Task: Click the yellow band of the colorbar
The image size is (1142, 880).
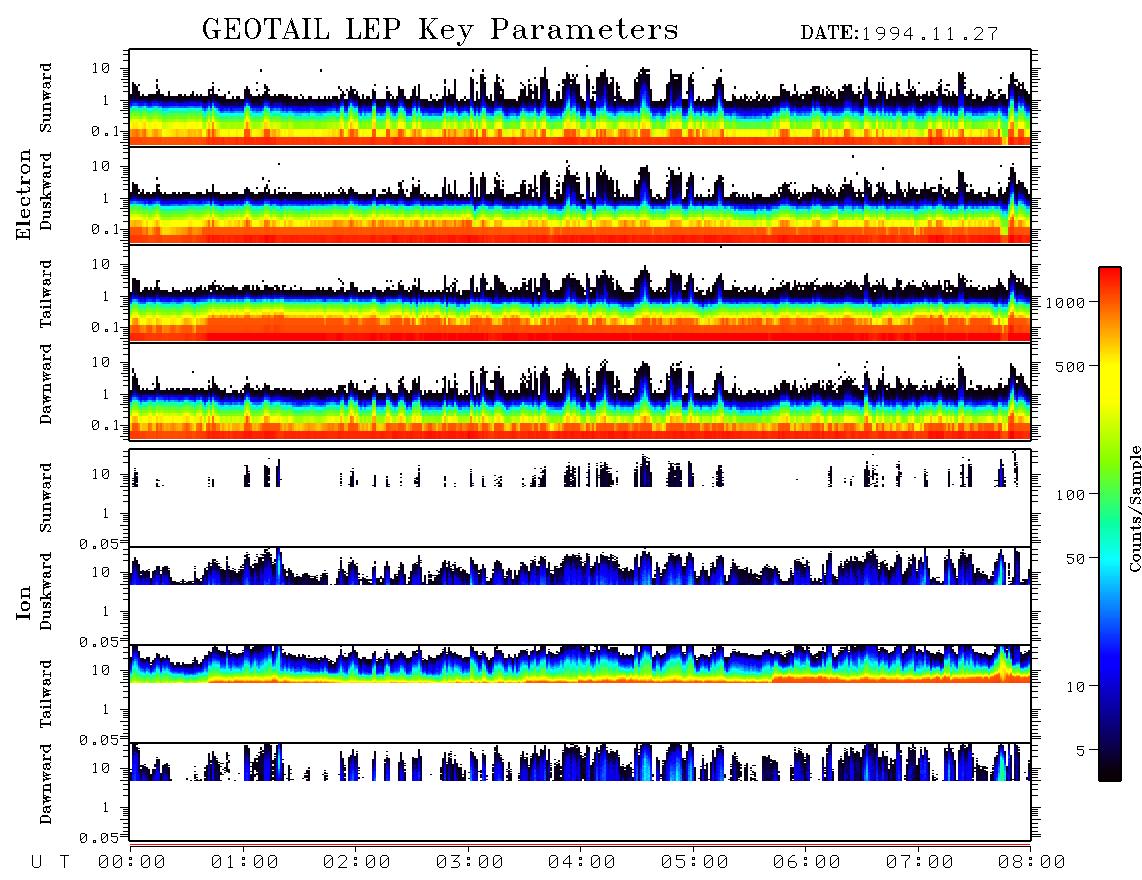Action: [x=1110, y=375]
